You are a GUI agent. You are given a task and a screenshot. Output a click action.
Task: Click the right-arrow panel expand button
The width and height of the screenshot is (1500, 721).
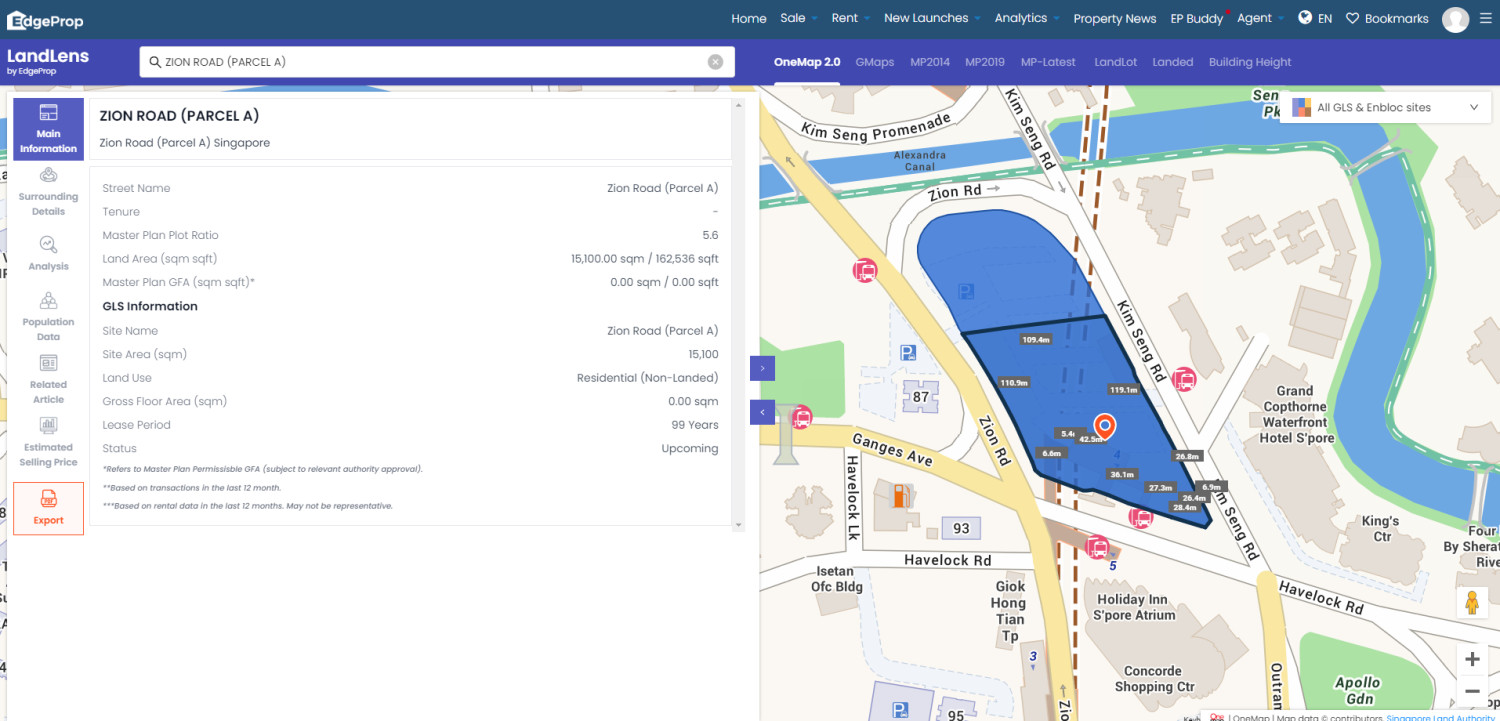point(762,369)
